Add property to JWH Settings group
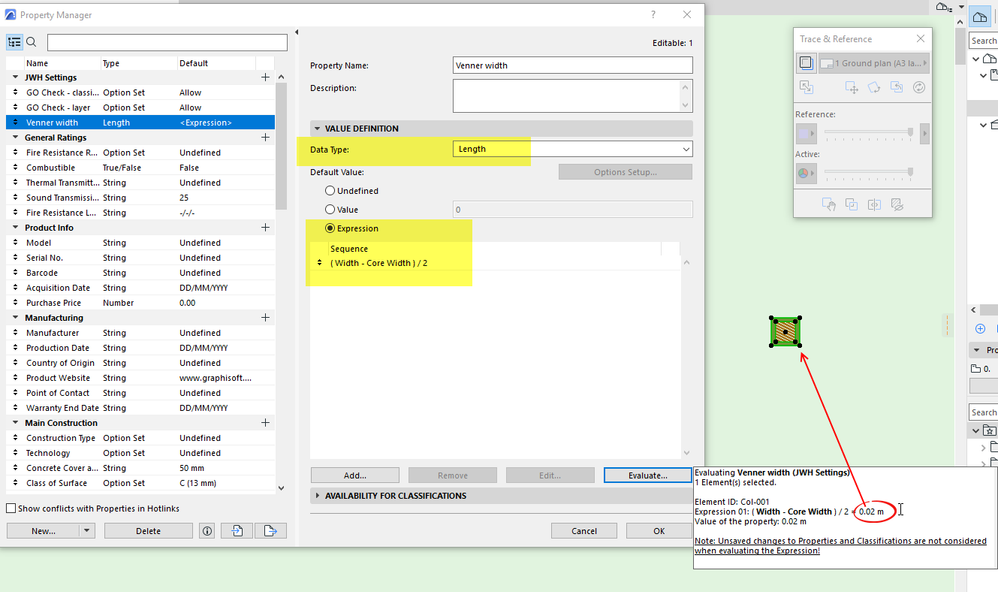This screenshot has height=592, width=998. (265, 77)
